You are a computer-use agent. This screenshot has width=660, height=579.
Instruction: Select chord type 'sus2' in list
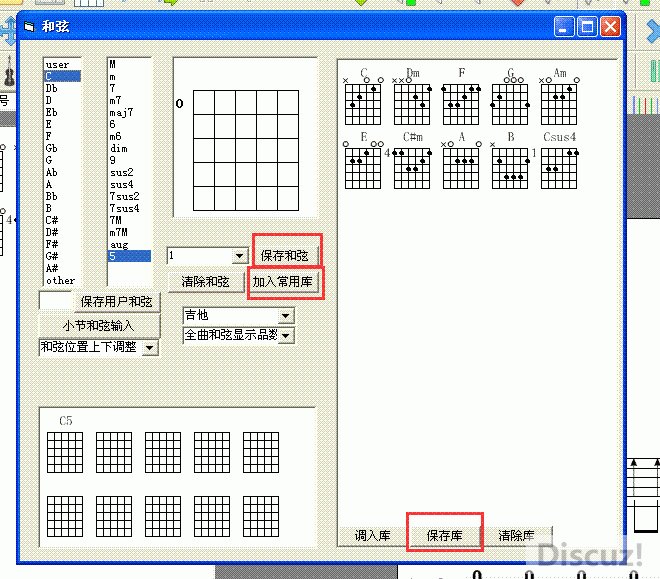129,172
